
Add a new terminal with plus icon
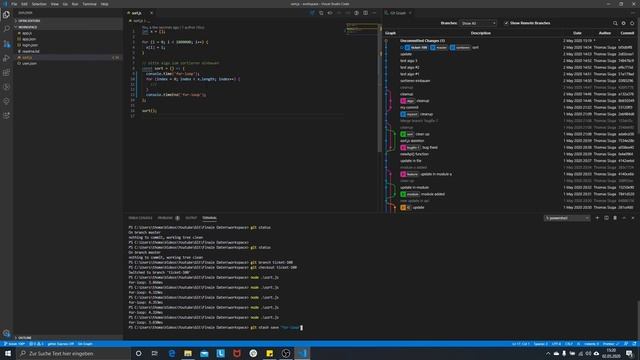point(597,218)
